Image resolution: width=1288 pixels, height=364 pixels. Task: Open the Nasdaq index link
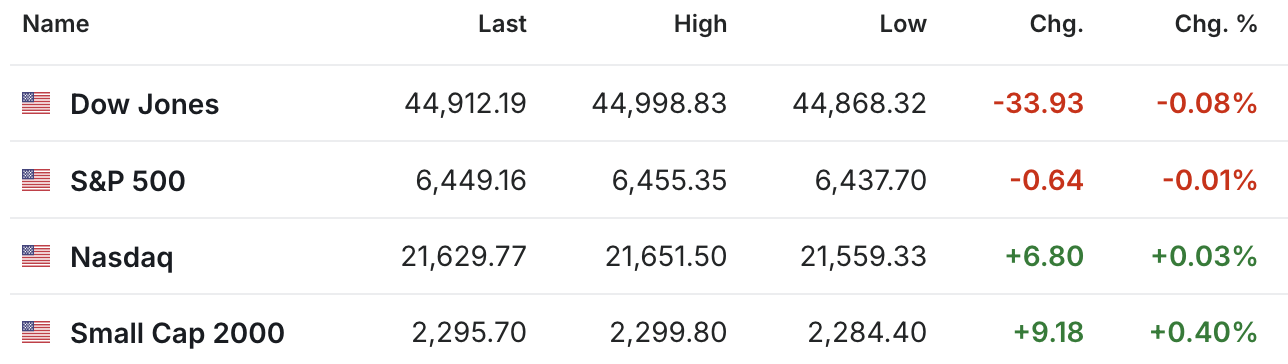pyautogui.click(x=121, y=258)
